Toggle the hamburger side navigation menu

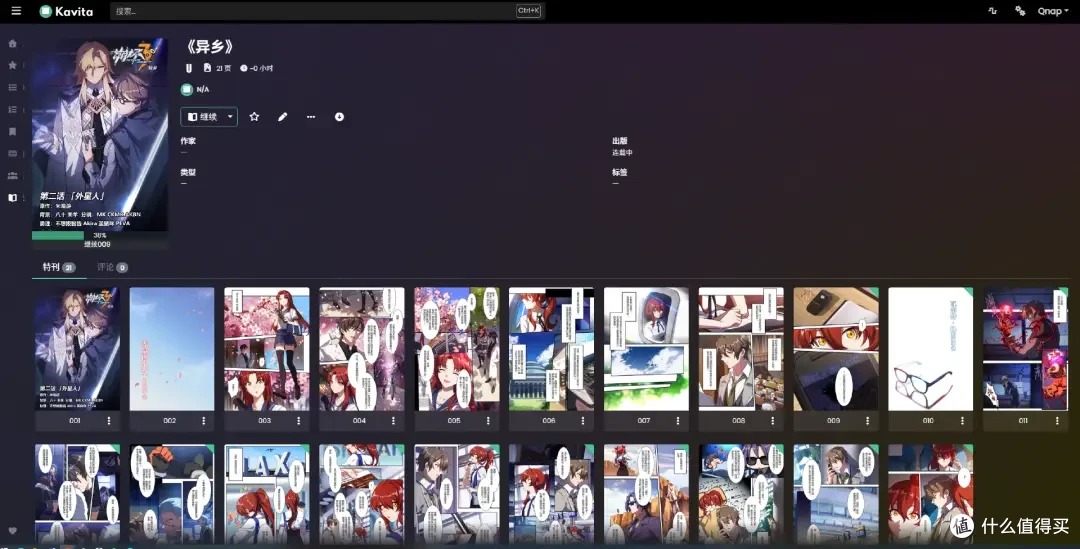[x=16, y=11]
